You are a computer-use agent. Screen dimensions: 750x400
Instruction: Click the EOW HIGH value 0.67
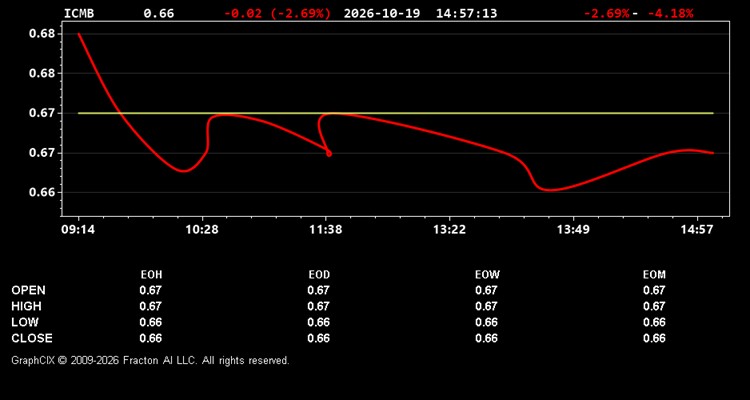pyautogui.click(x=486, y=306)
